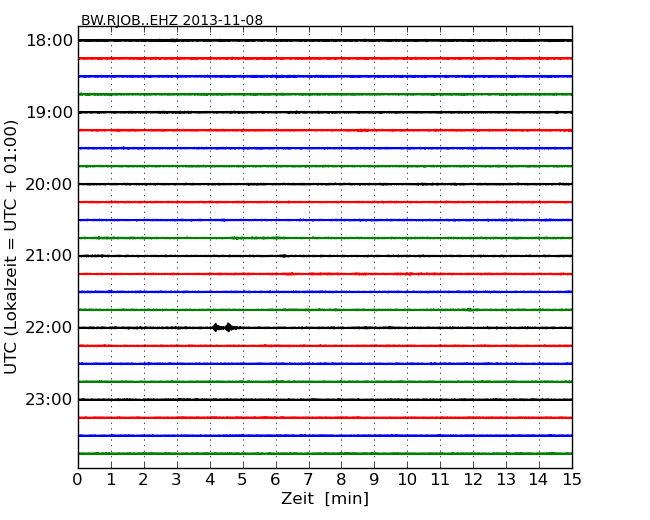The width and height of the screenshot is (650, 520).
Task: Click the 20:00 y-axis time label
Action: pyautogui.click(x=49, y=184)
